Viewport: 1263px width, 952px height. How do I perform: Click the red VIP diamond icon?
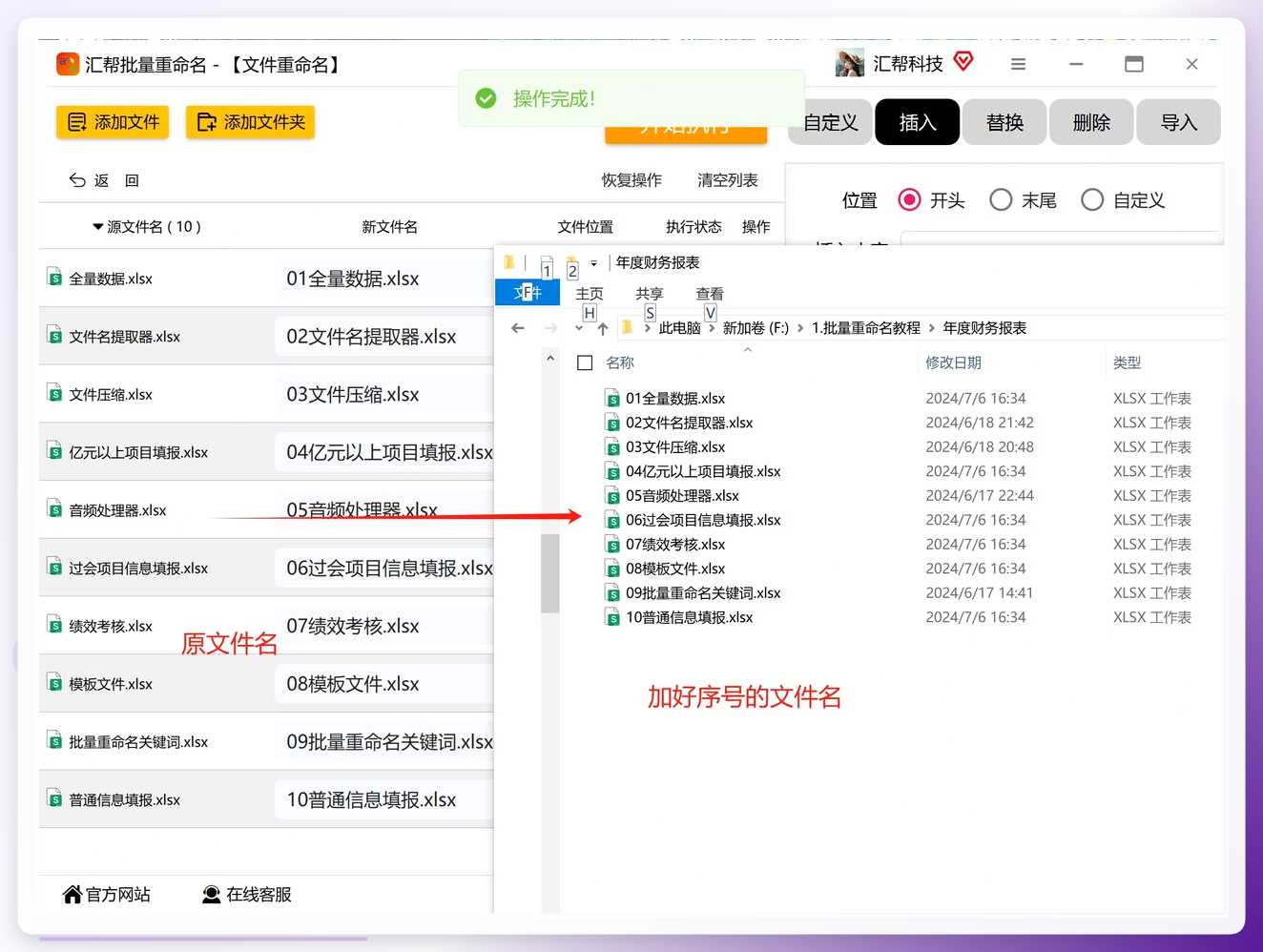[963, 62]
